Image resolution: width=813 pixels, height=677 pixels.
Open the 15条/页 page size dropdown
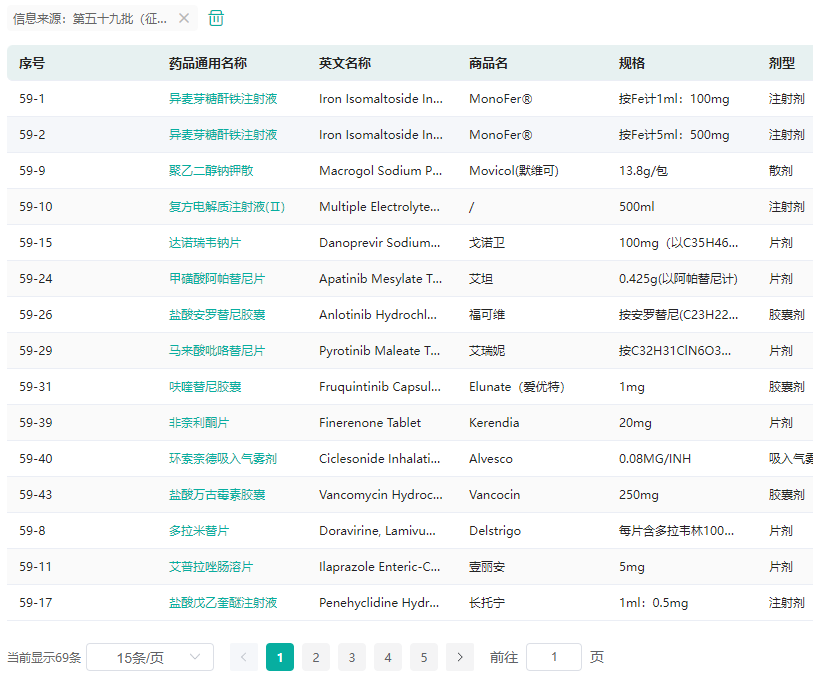(x=150, y=657)
